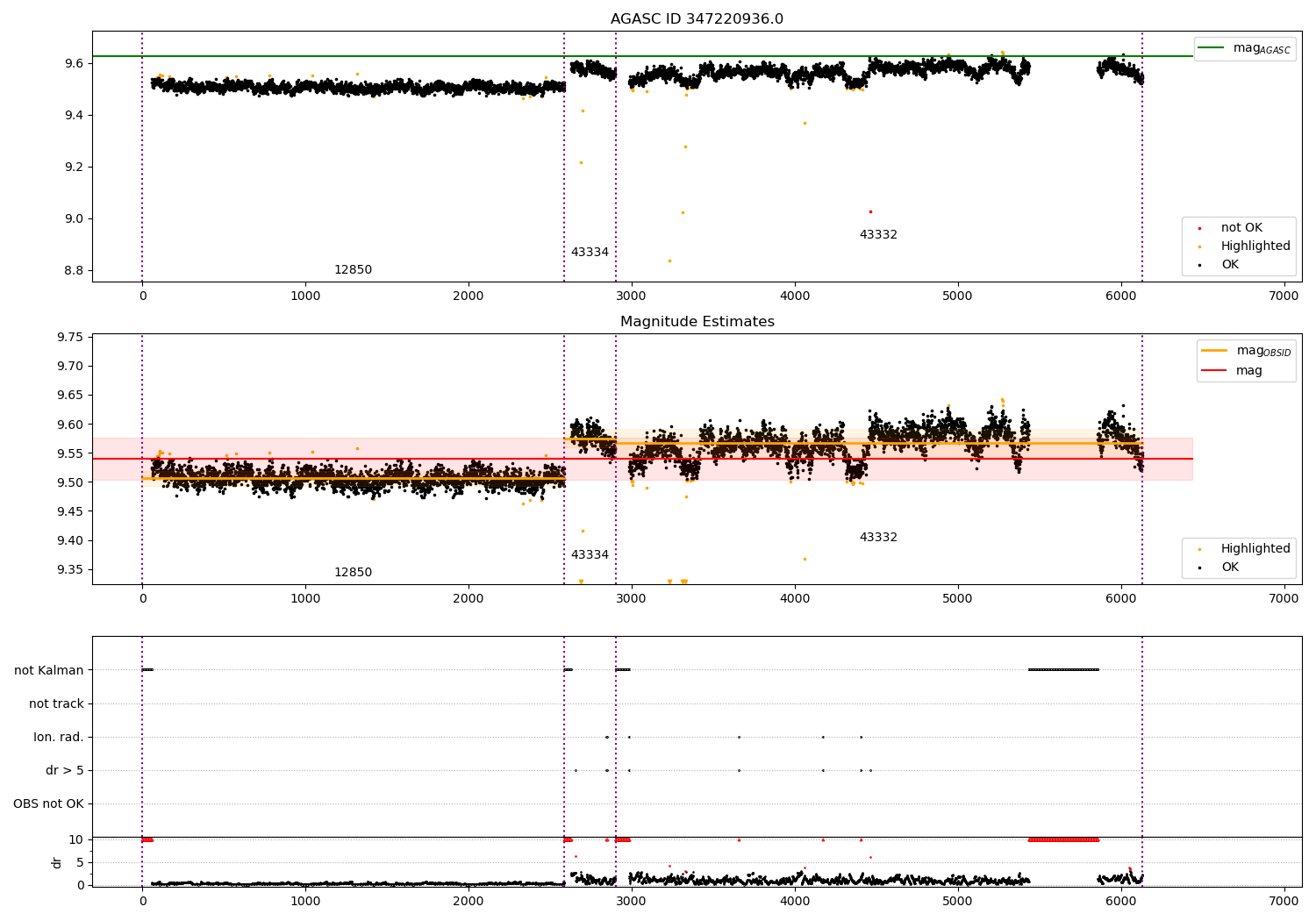This screenshot has height=921, width=1316.
Task: Click the red dr=10 segment between 5400 and 5900
Action: [1063, 840]
